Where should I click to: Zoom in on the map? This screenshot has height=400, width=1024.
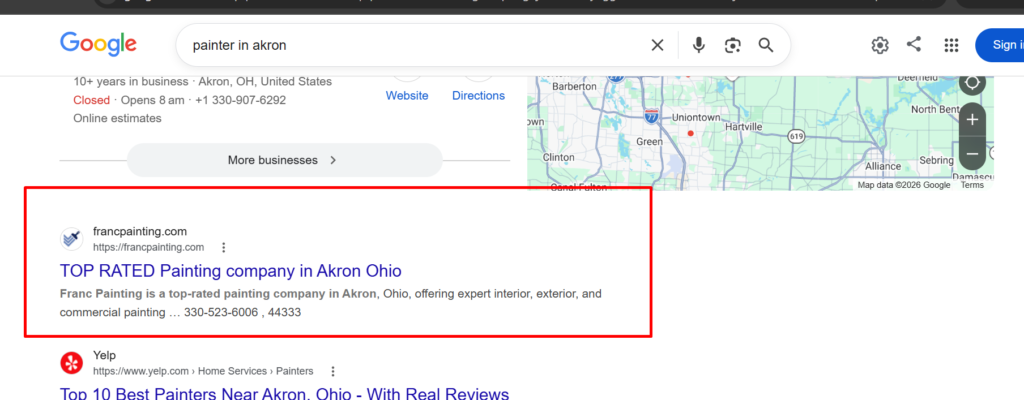[x=972, y=120]
